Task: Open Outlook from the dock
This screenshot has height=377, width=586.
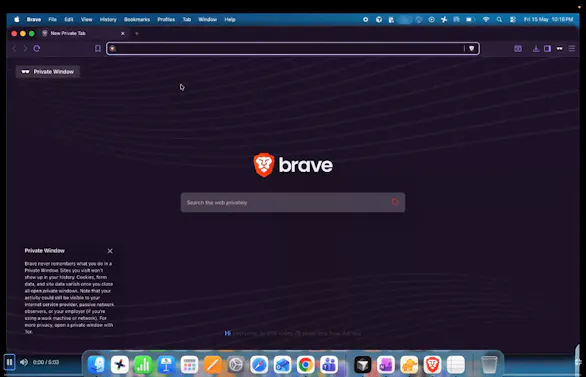Action: coord(282,364)
